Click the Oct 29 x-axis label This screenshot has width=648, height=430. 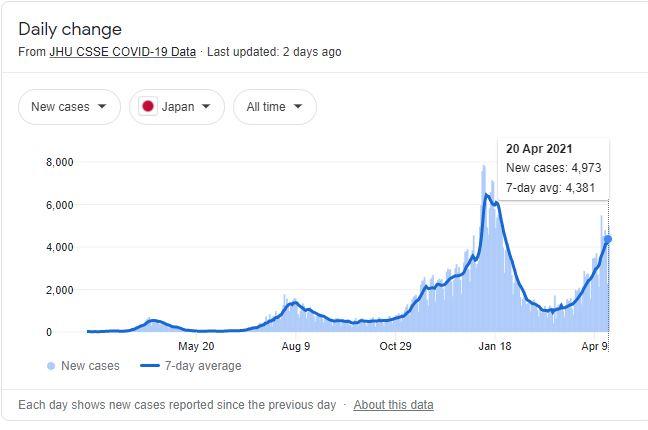[x=395, y=347]
